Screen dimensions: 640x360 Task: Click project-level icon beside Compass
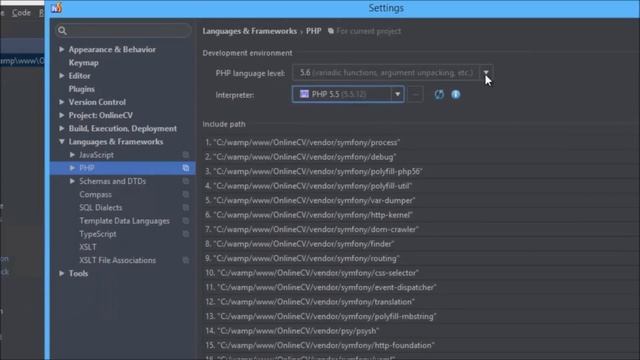point(186,195)
